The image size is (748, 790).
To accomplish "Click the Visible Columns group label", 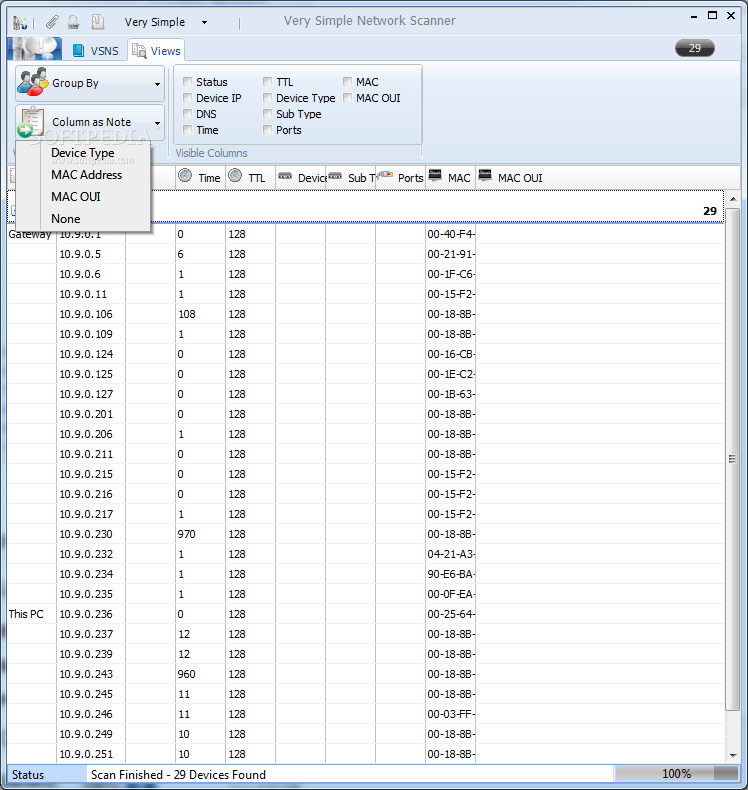I will (x=212, y=153).
